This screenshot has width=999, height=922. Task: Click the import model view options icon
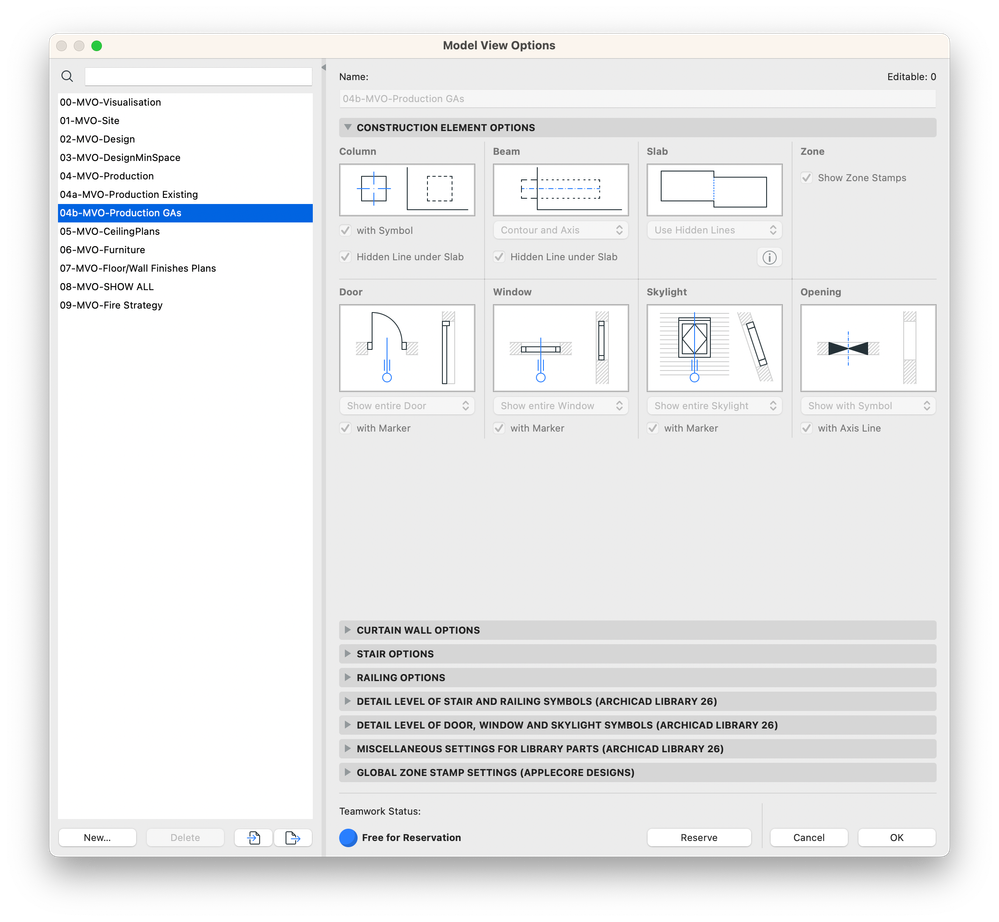pyautogui.click(x=254, y=837)
